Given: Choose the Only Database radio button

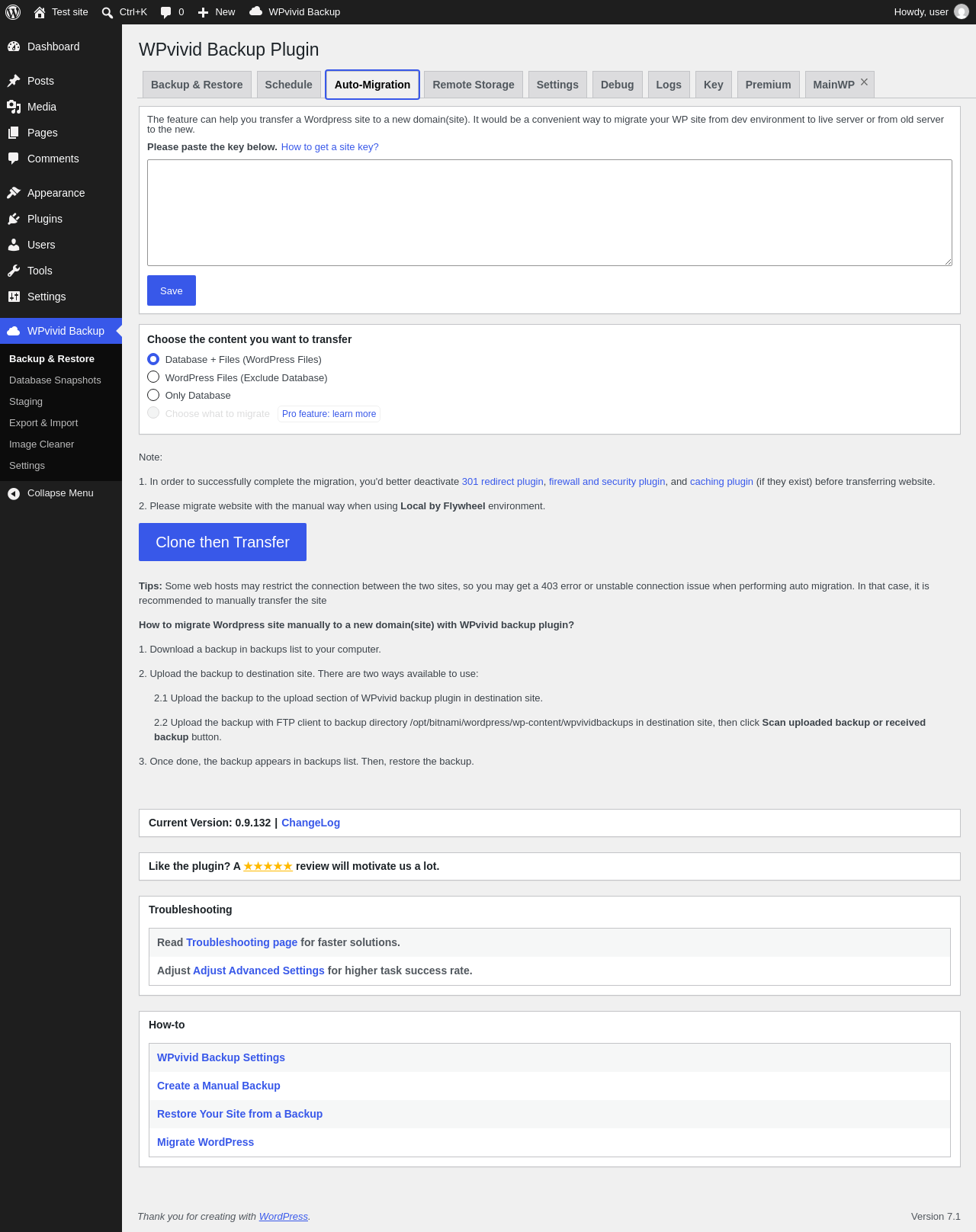Looking at the screenshot, I should pos(153,395).
